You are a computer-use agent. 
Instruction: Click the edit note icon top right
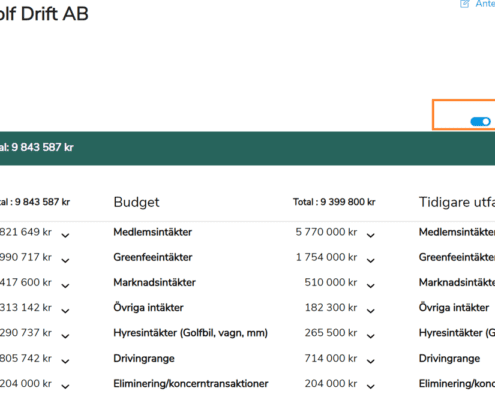click(465, 4)
